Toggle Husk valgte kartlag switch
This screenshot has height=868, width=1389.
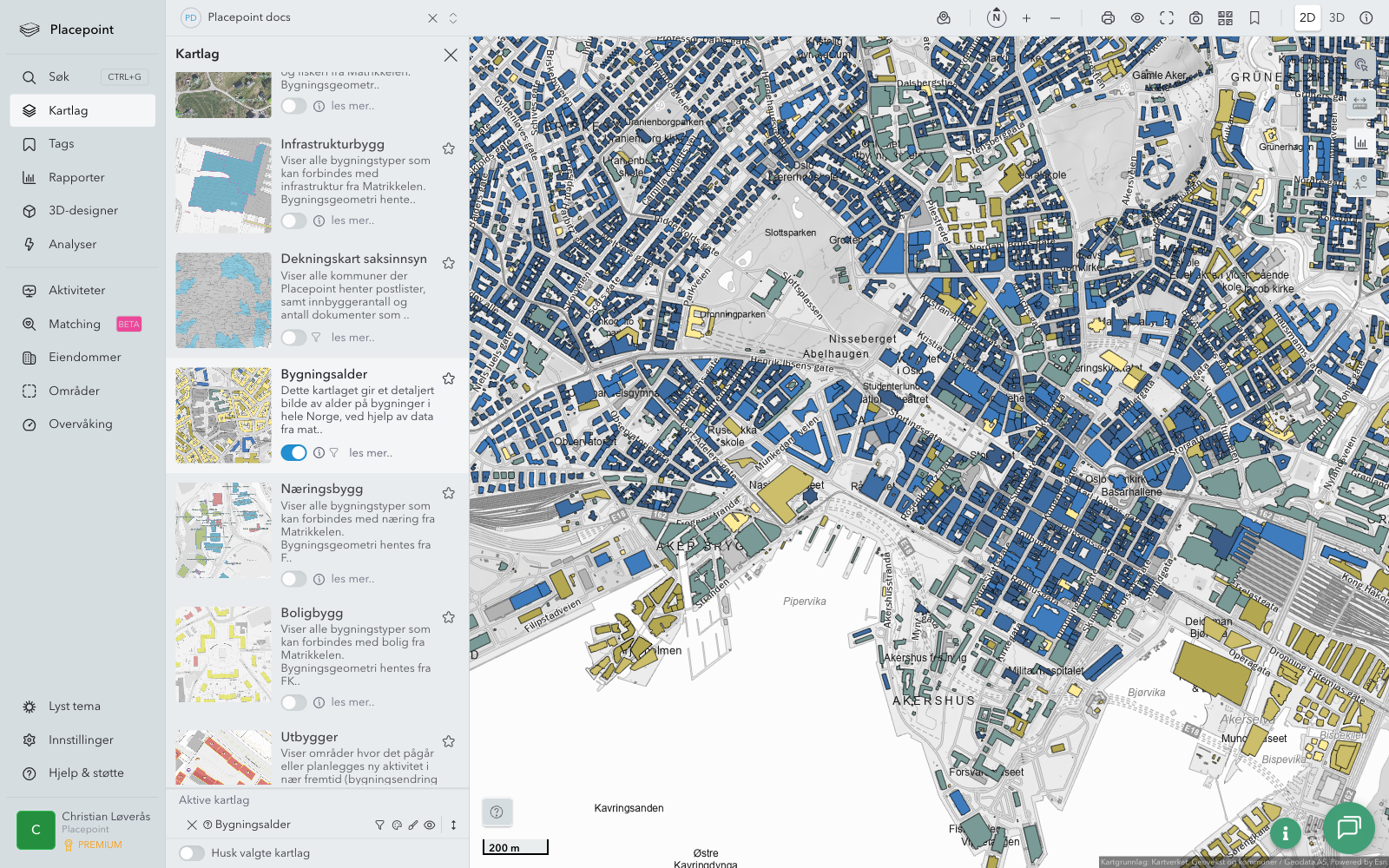(x=192, y=853)
